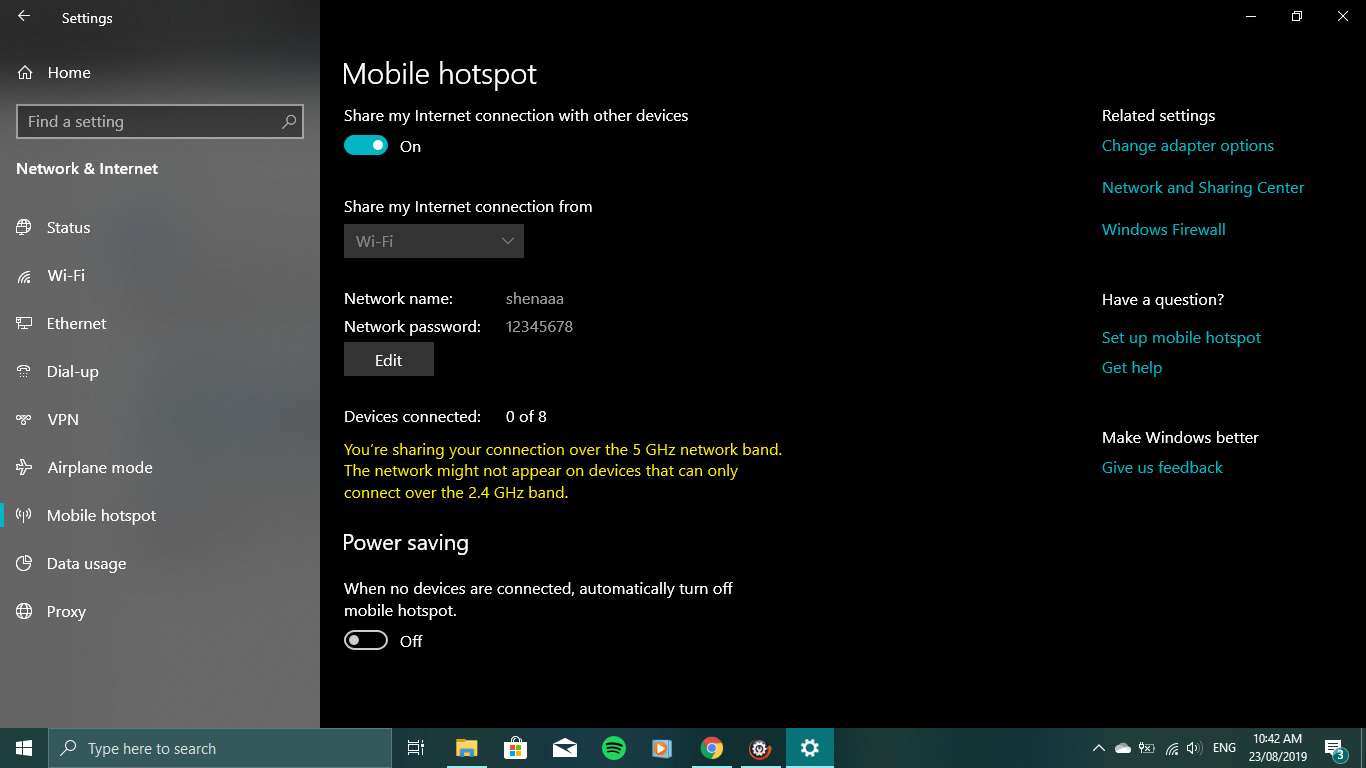Screen dimensions: 1366x768
Task: Open Settings Home via the house icon
Action: 25,72
